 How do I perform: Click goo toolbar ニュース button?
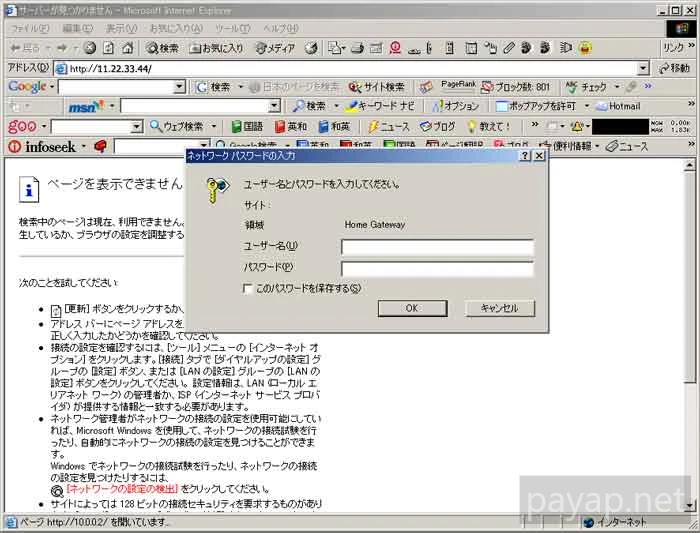tap(388, 127)
